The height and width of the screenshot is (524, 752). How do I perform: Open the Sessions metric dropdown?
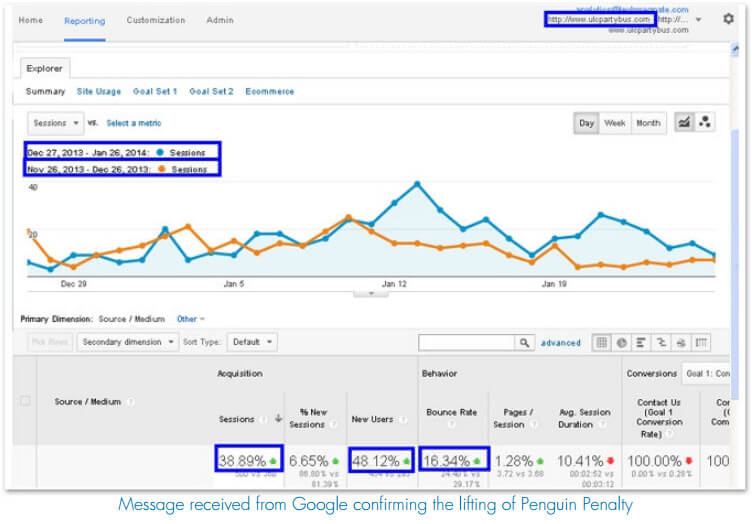click(x=56, y=123)
